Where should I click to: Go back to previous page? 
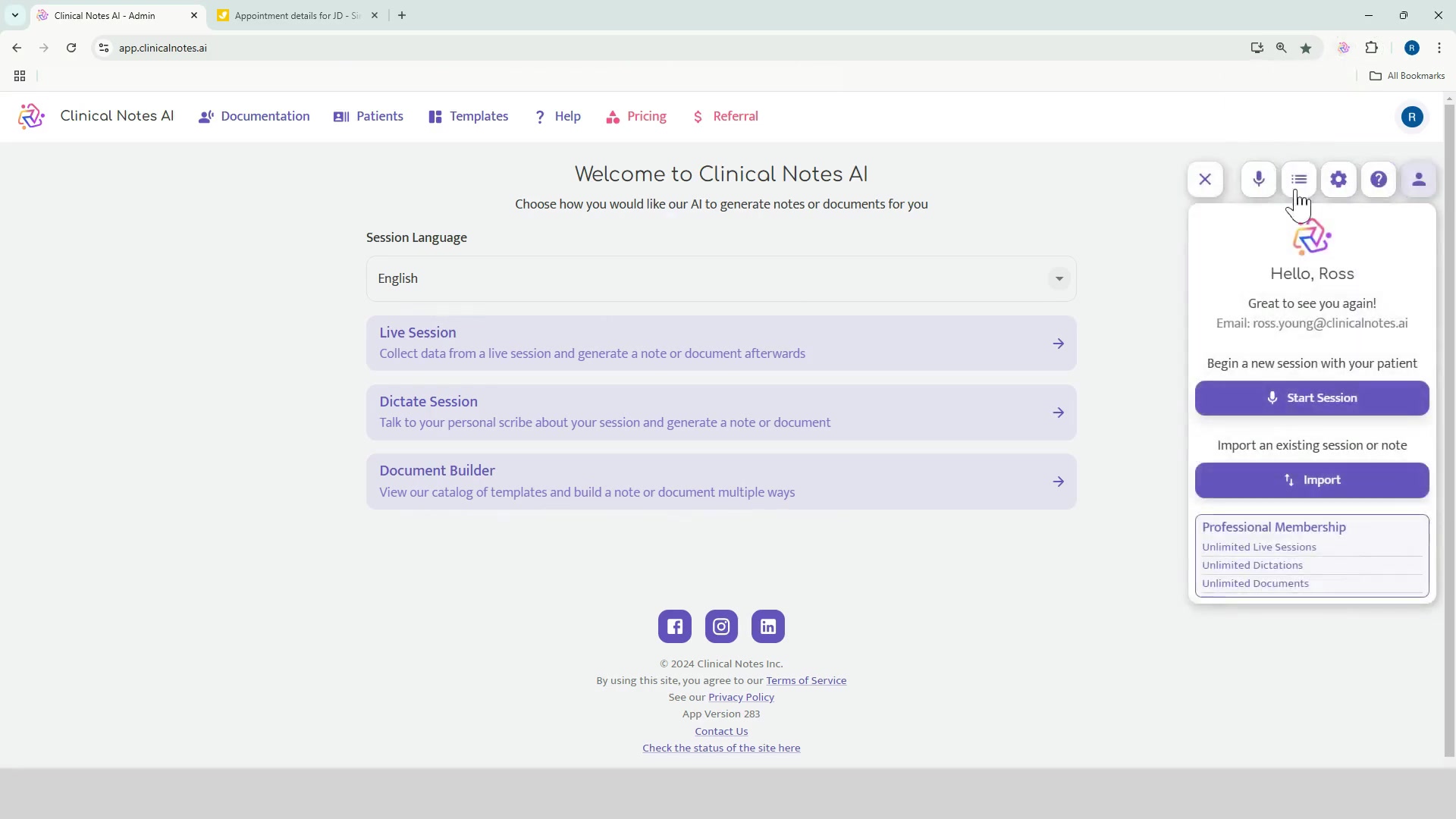tap(17, 48)
